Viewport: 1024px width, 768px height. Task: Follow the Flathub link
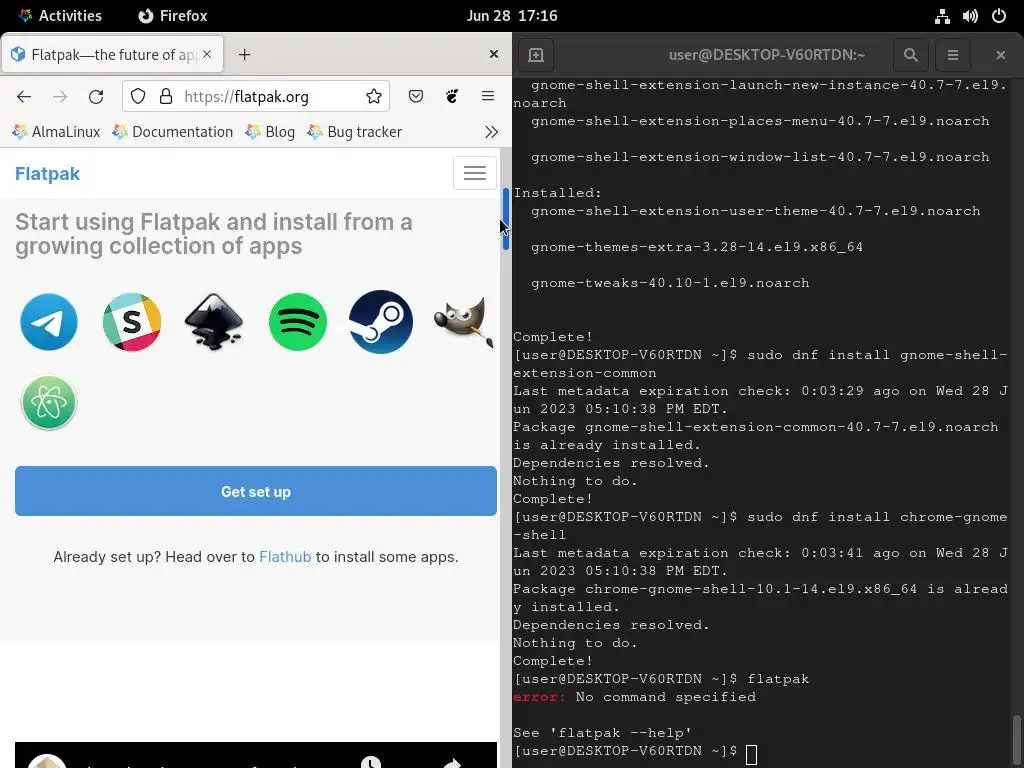285,557
